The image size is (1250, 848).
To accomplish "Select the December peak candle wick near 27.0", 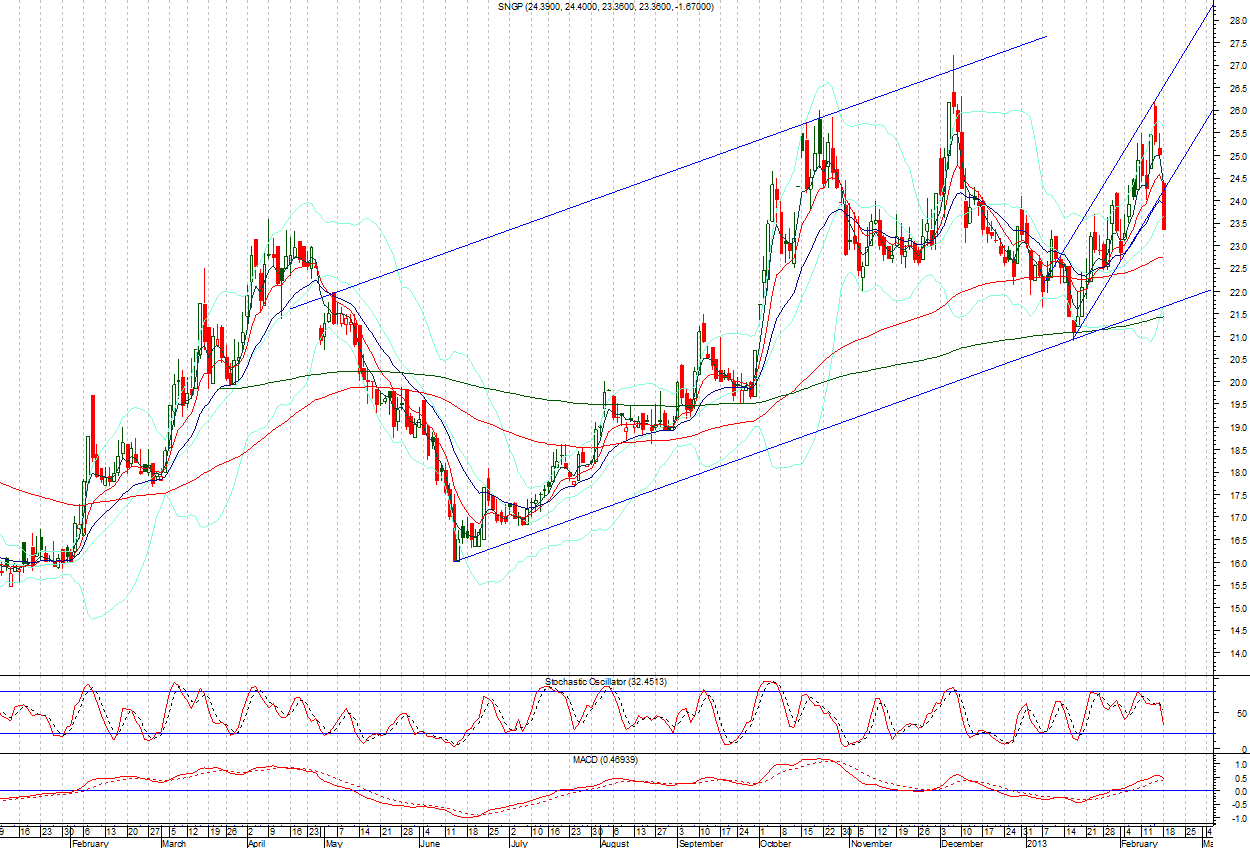I will [953, 72].
